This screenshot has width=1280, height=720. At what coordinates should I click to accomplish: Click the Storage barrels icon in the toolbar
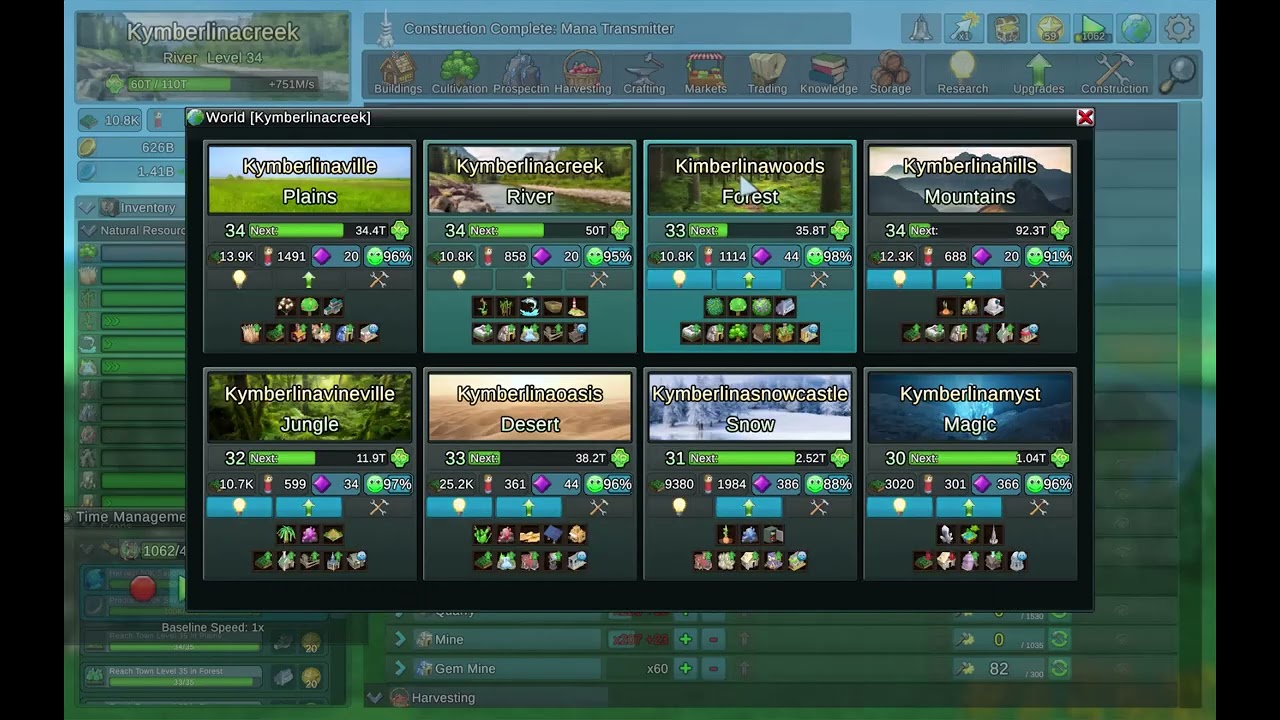point(890,73)
